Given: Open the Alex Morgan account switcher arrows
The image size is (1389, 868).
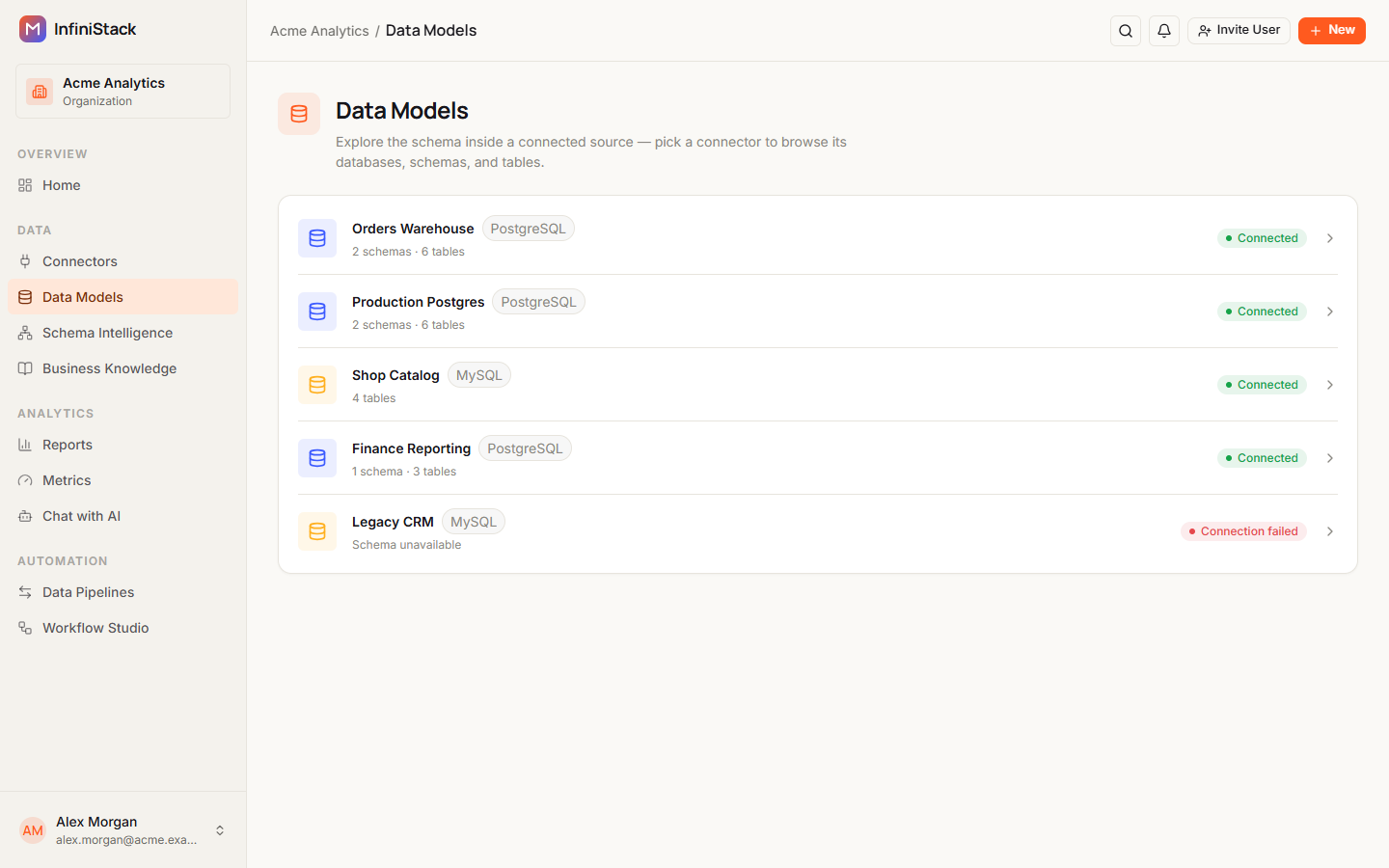Looking at the screenshot, I should pyautogui.click(x=220, y=830).
